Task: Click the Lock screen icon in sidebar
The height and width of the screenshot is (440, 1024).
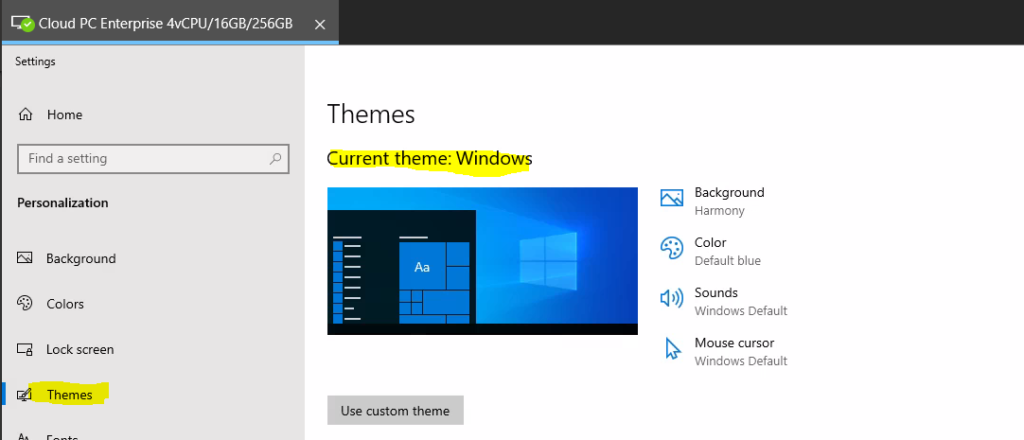Action: pos(25,349)
